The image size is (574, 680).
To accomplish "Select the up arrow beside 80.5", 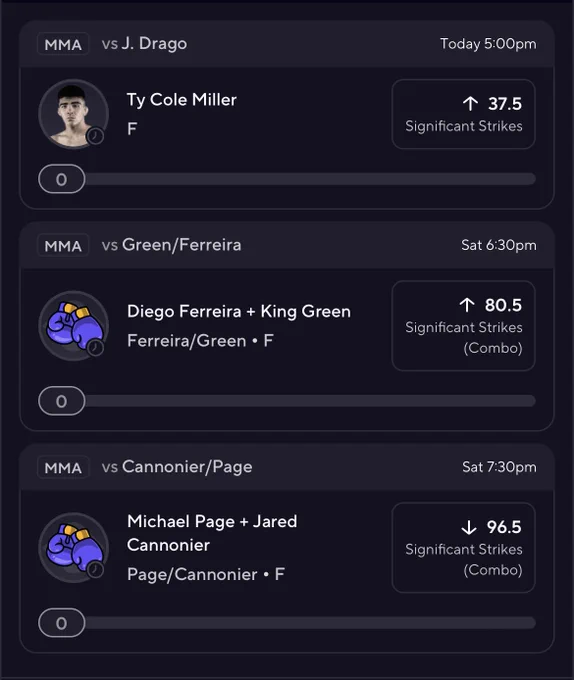I will pos(467,305).
